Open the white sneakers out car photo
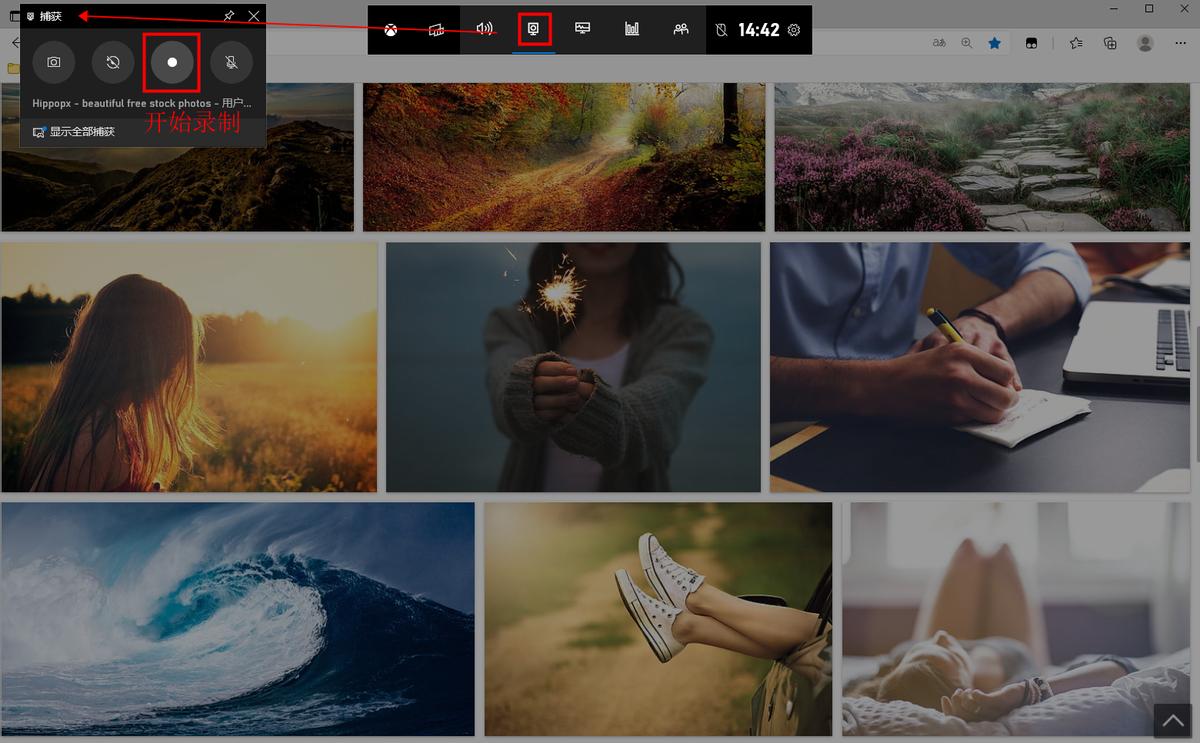 click(x=658, y=619)
